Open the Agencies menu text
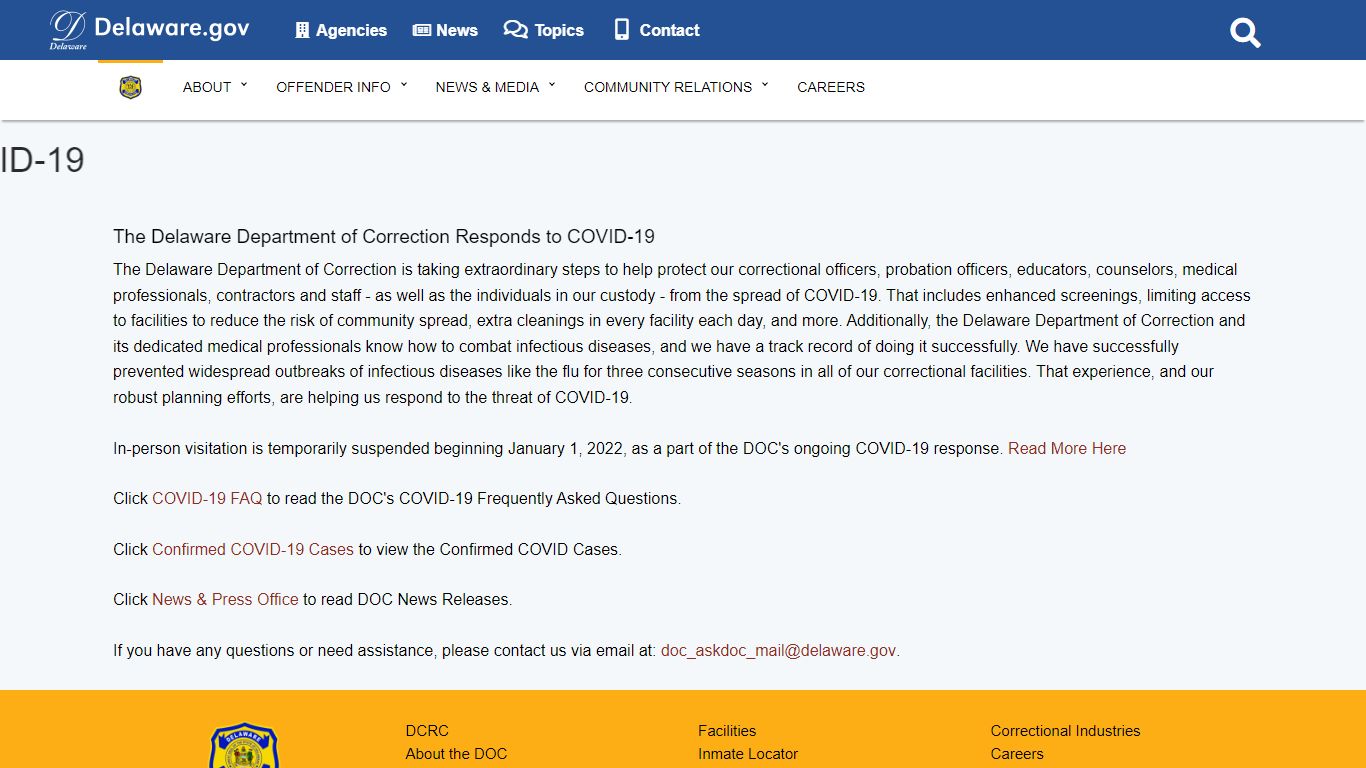 point(351,30)
